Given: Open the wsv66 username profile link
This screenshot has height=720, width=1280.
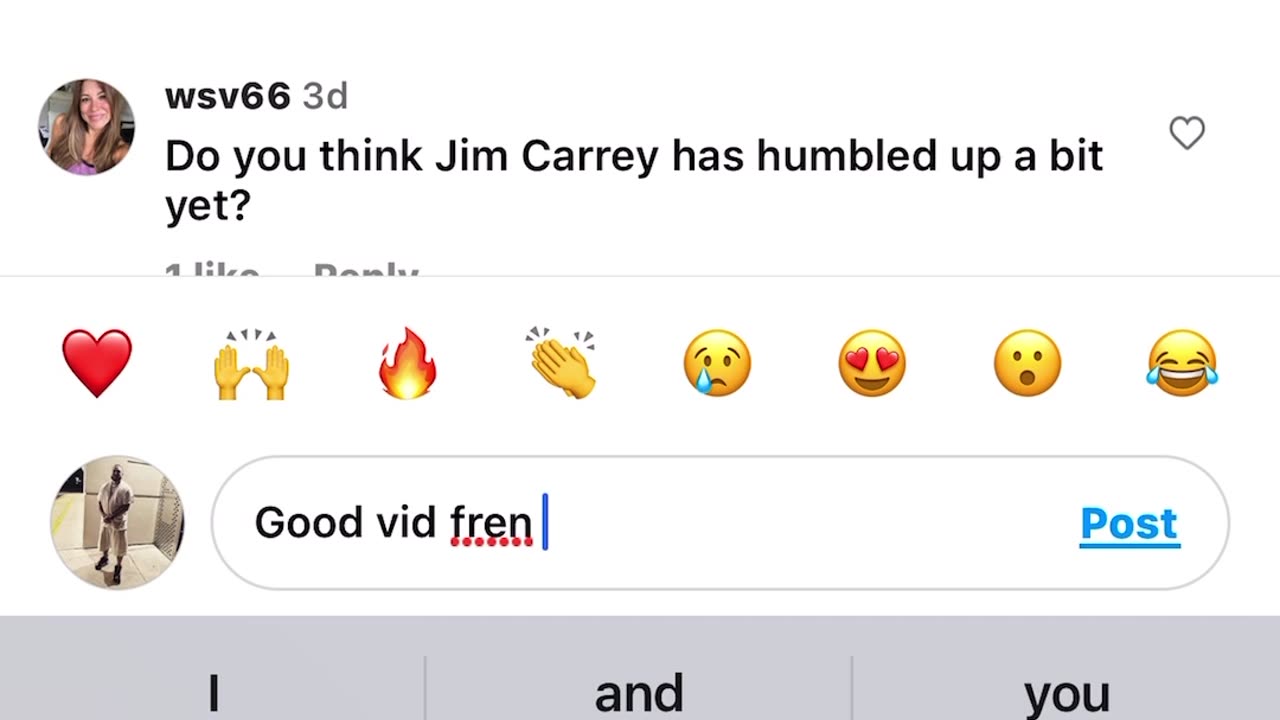Looking at the screenshot, I should (x=228, y=97).
